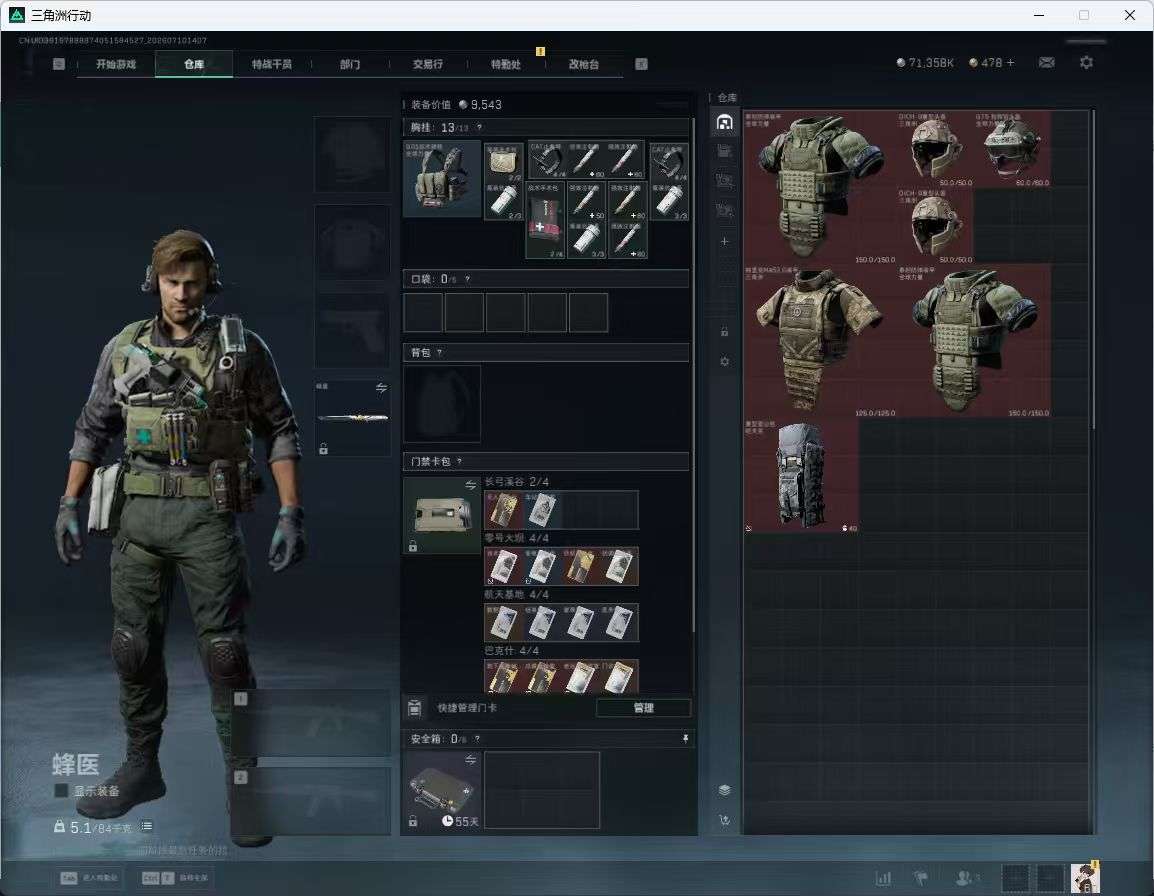Click the stacked layers sort icon
Screen dimensions: 1154x896
pyautogui.click(x=724, y=790)
